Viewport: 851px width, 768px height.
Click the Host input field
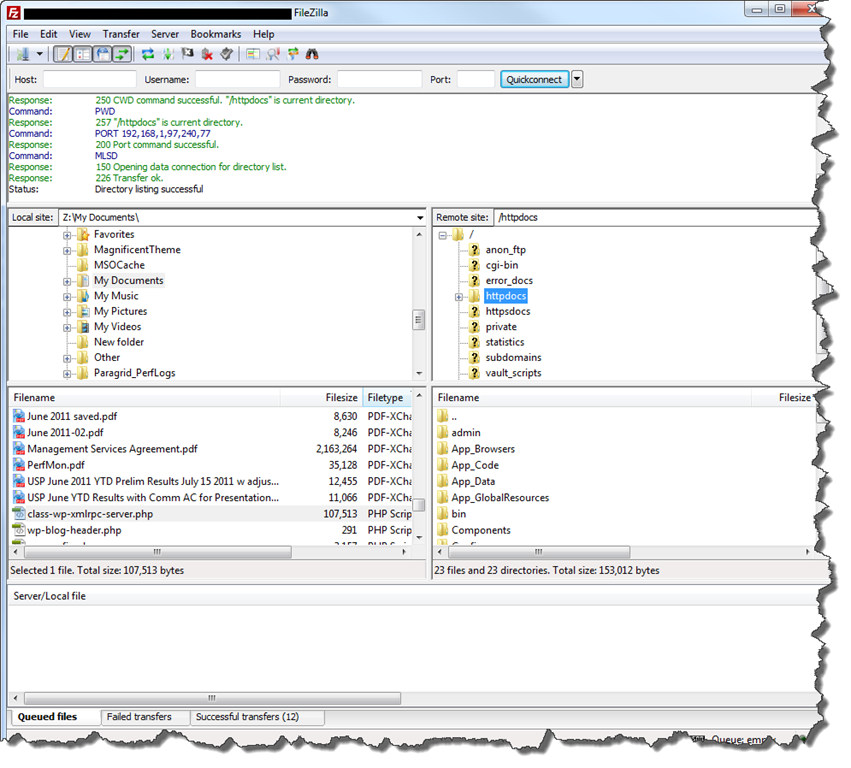[x=89, y=79]
